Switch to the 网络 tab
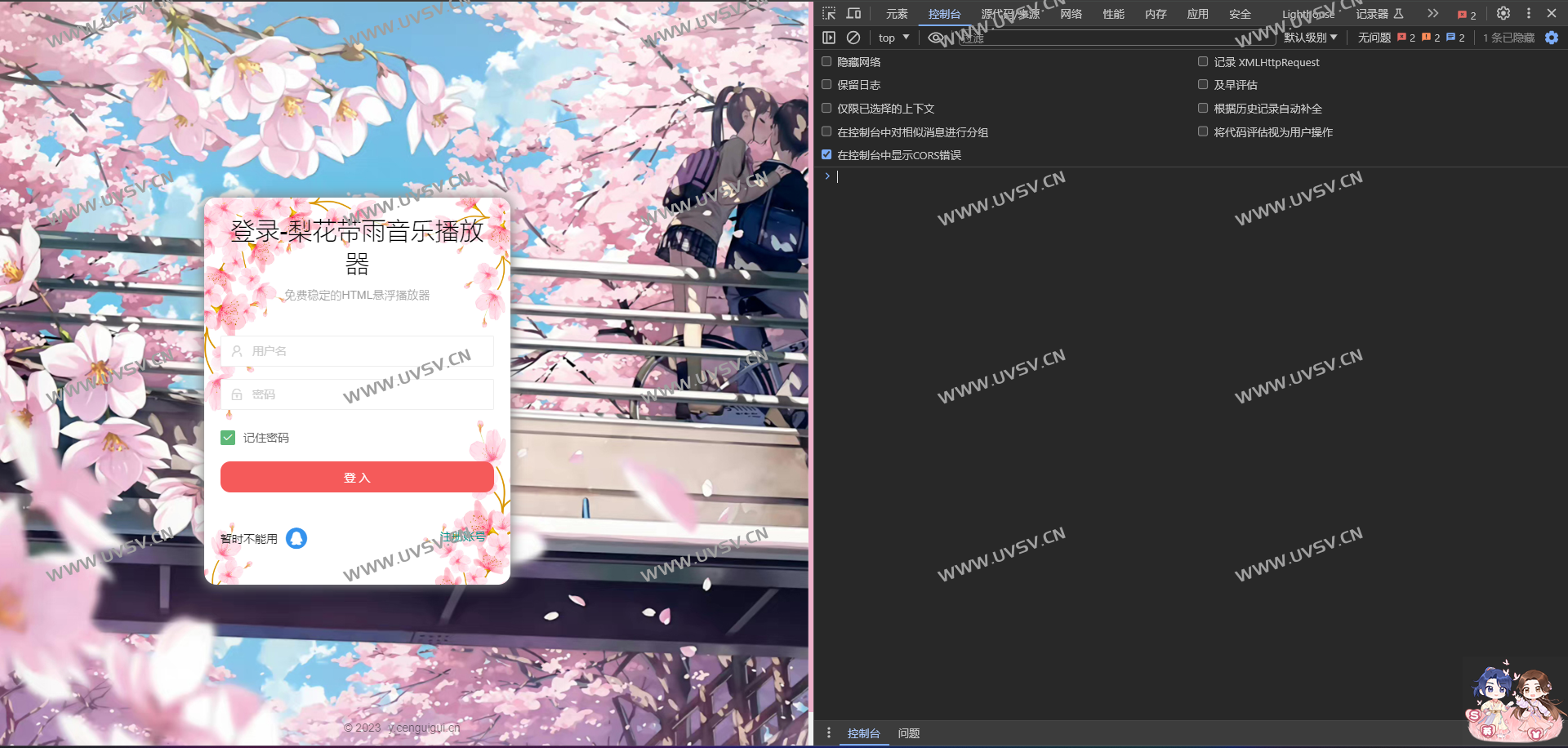 point(1071,14)
